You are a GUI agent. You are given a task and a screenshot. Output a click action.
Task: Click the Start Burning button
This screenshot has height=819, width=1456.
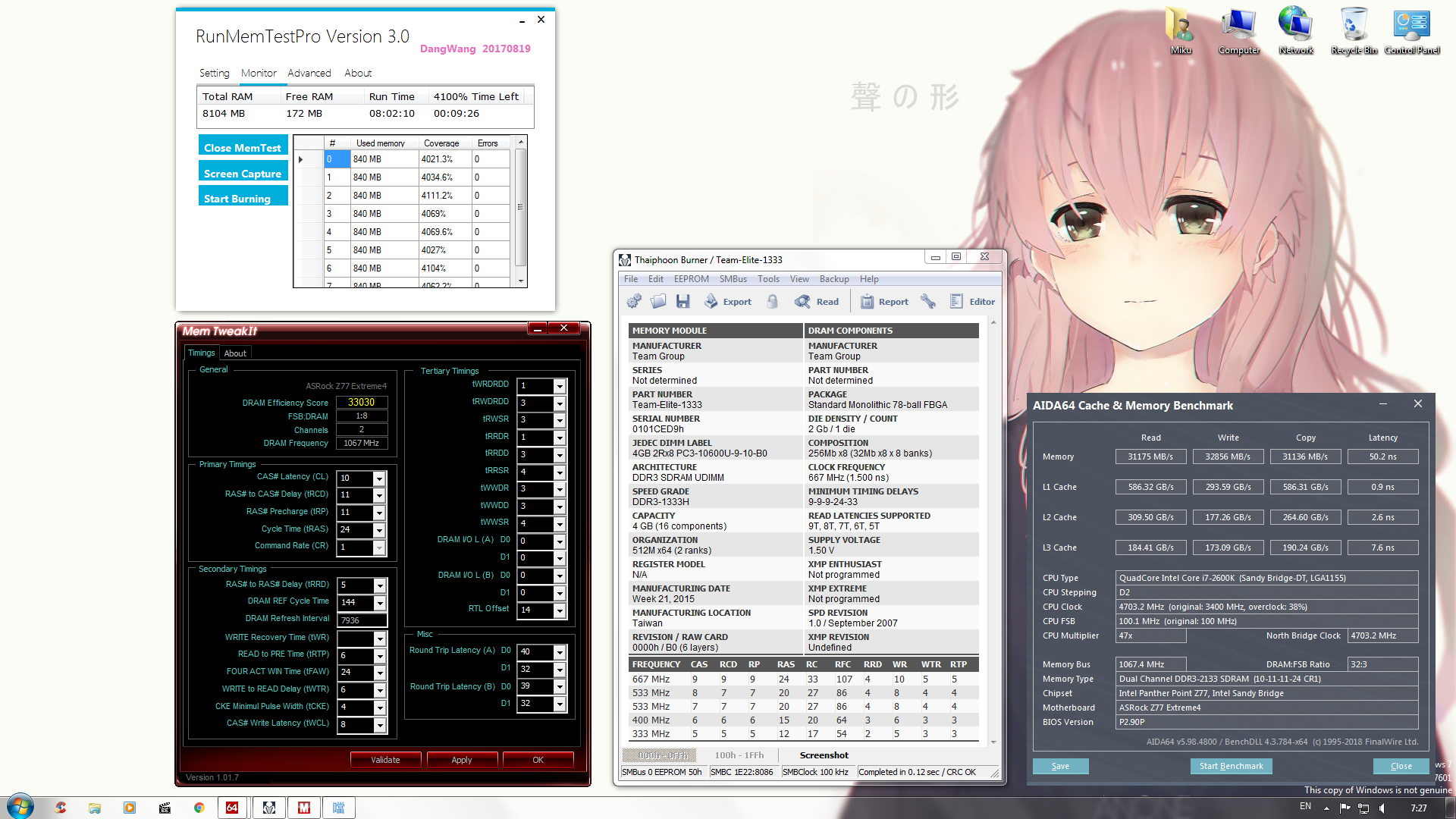[243, 197]
